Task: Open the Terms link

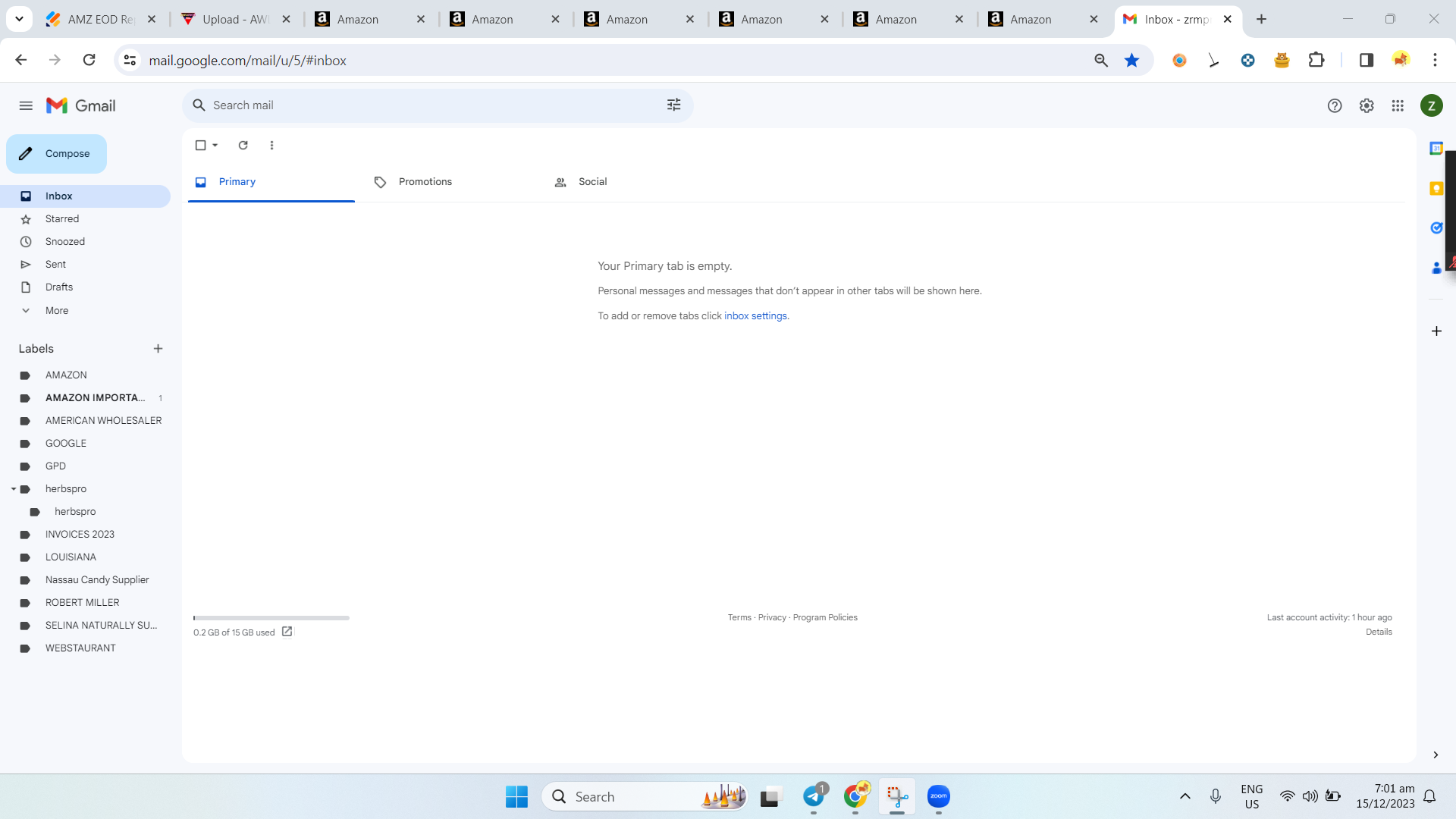Action: [x=739, y=617]
